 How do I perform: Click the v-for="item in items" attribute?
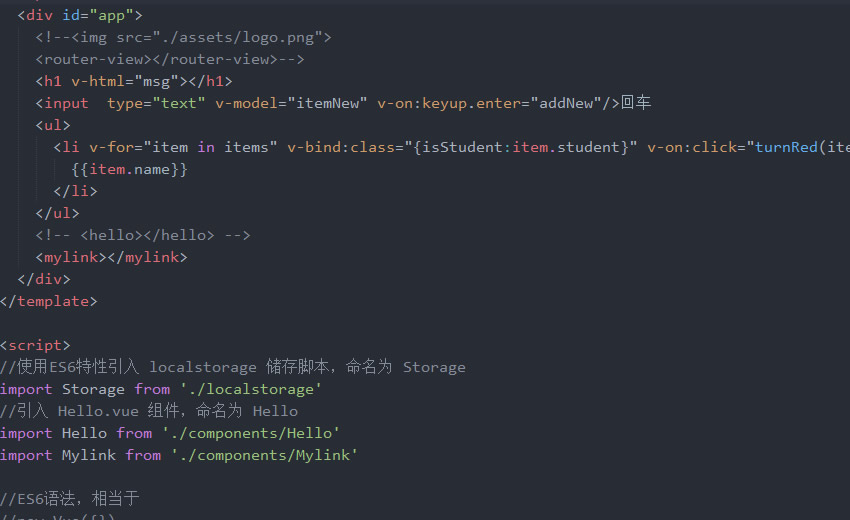click(183, 147)
